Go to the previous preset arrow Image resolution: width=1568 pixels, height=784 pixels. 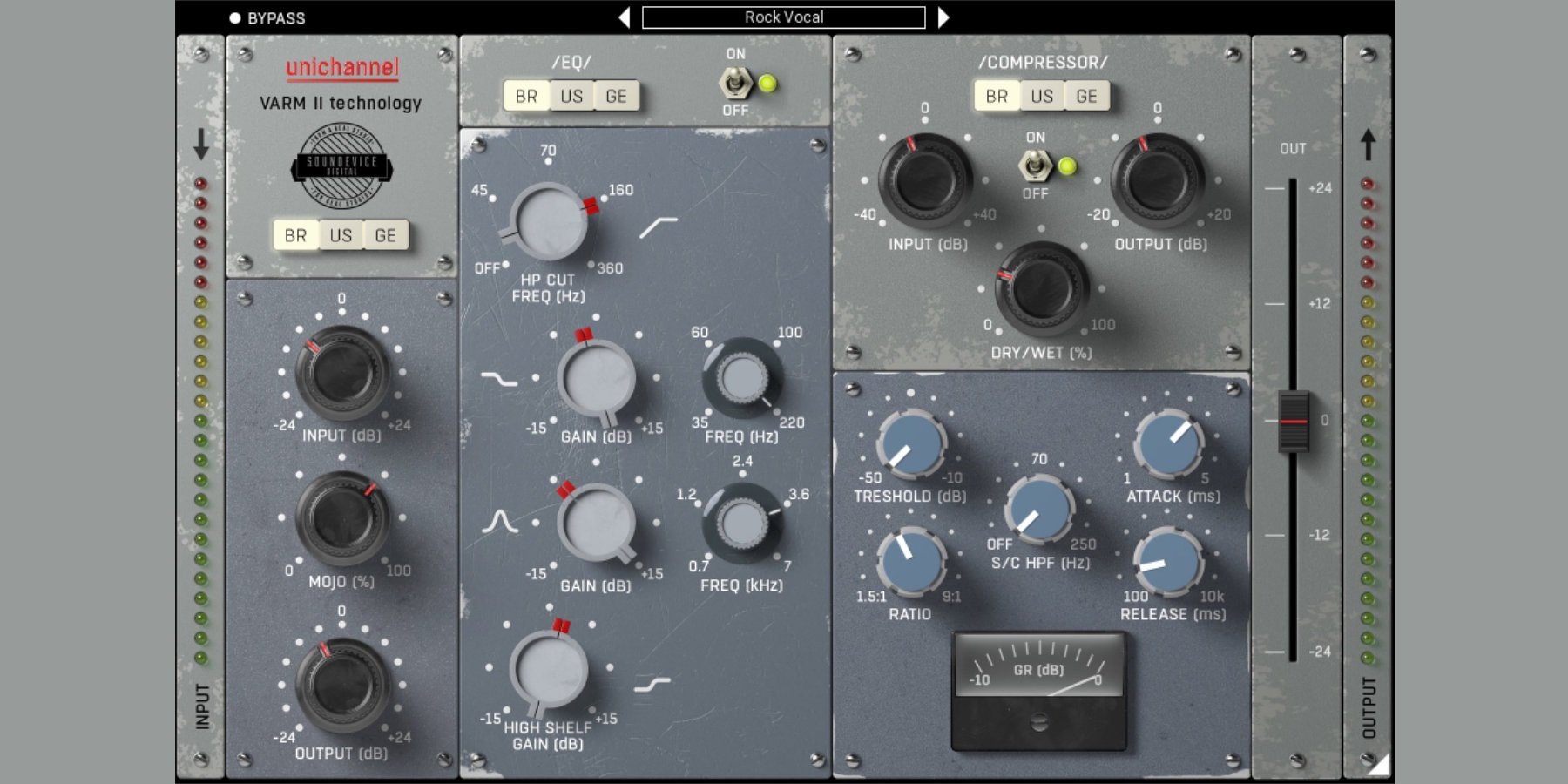[x=624, y=17]
